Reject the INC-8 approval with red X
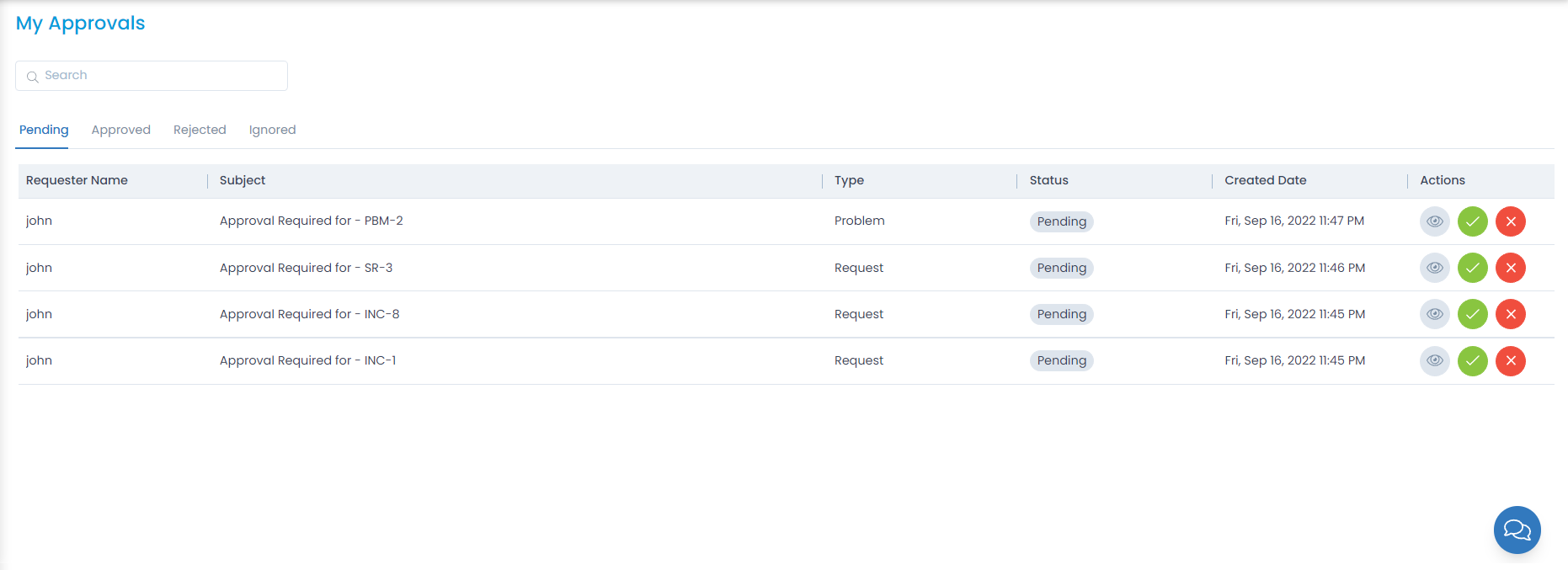Viewport: 1568px width, 570px height. pyautogui.click(x=1510, y=314)
